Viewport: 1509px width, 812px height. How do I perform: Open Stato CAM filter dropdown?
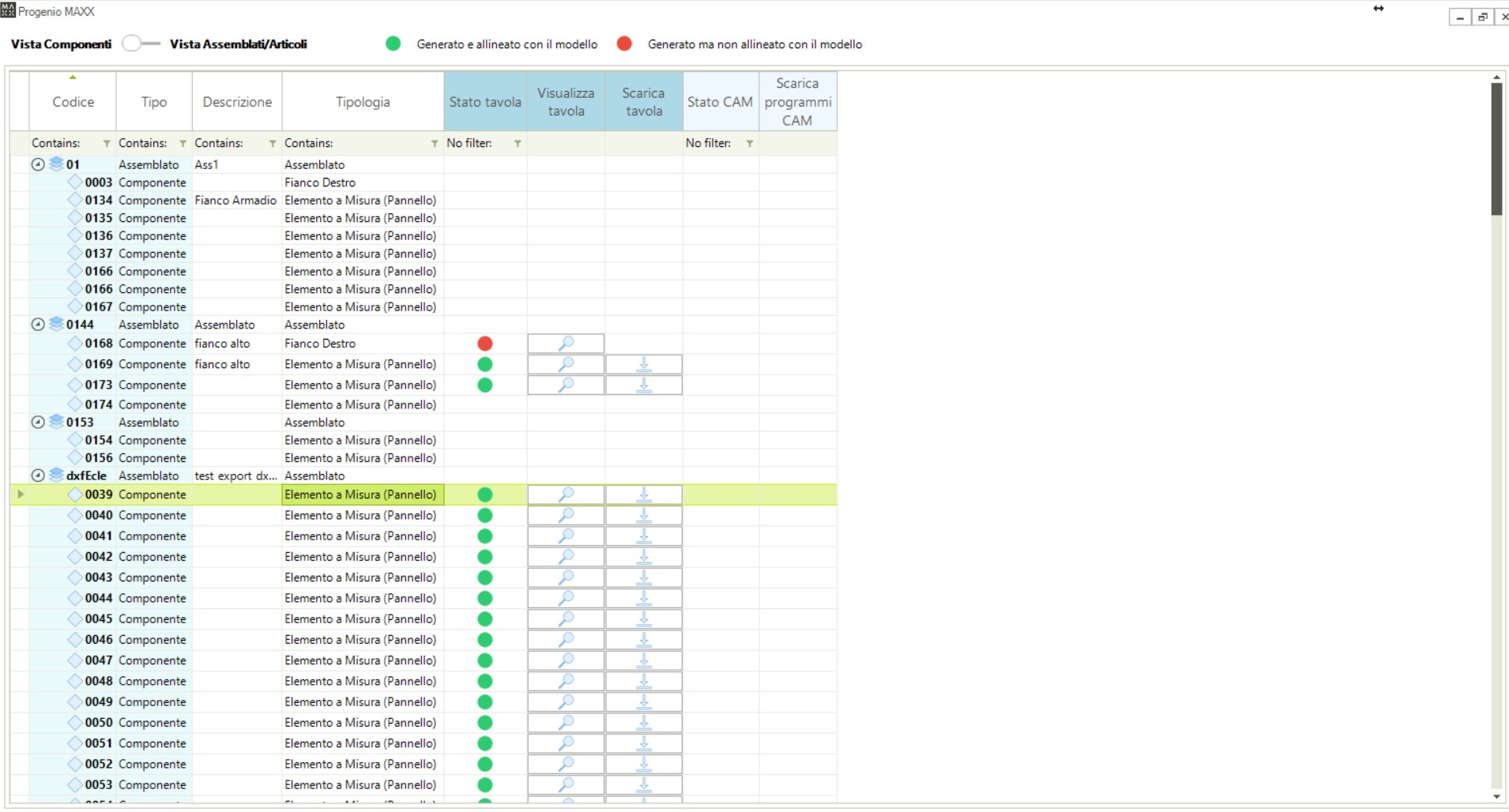[750, 144]
